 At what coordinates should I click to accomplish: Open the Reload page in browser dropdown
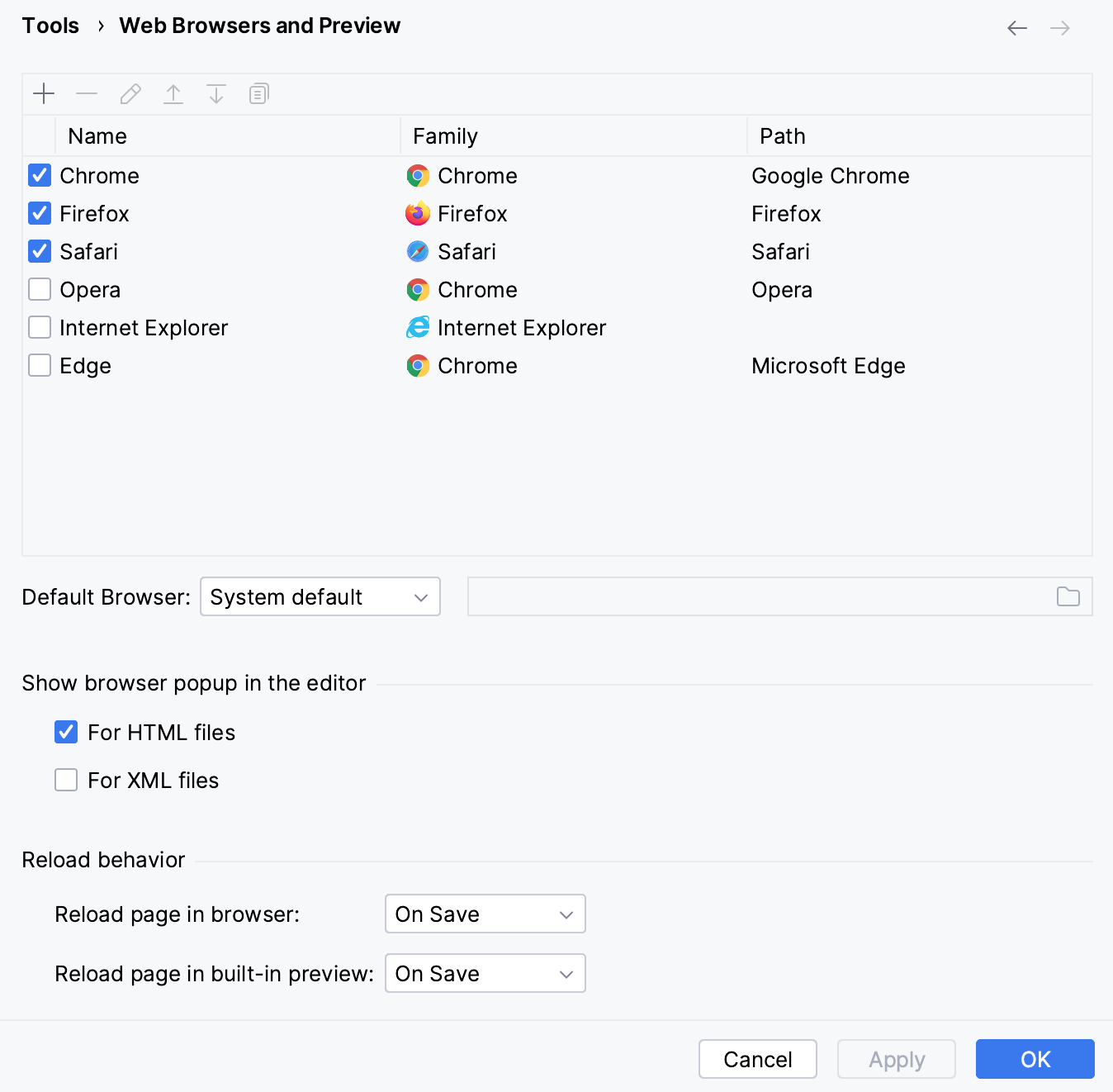[485, 914]
